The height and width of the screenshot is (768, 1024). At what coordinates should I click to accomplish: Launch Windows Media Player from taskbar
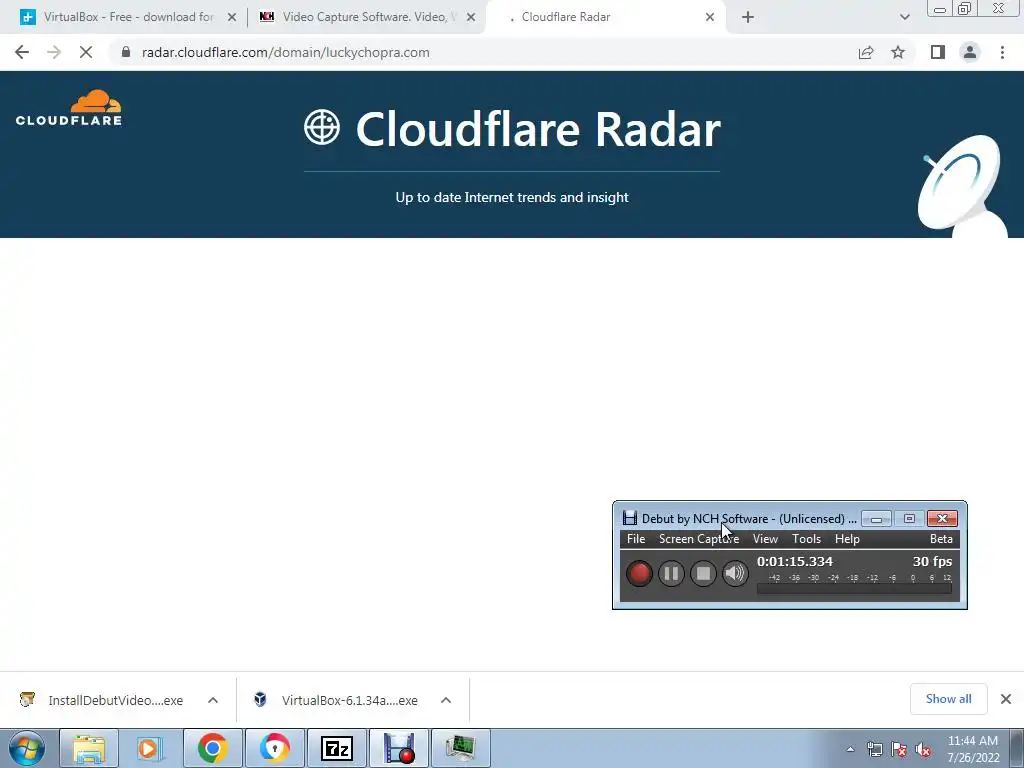coord(150,748)
